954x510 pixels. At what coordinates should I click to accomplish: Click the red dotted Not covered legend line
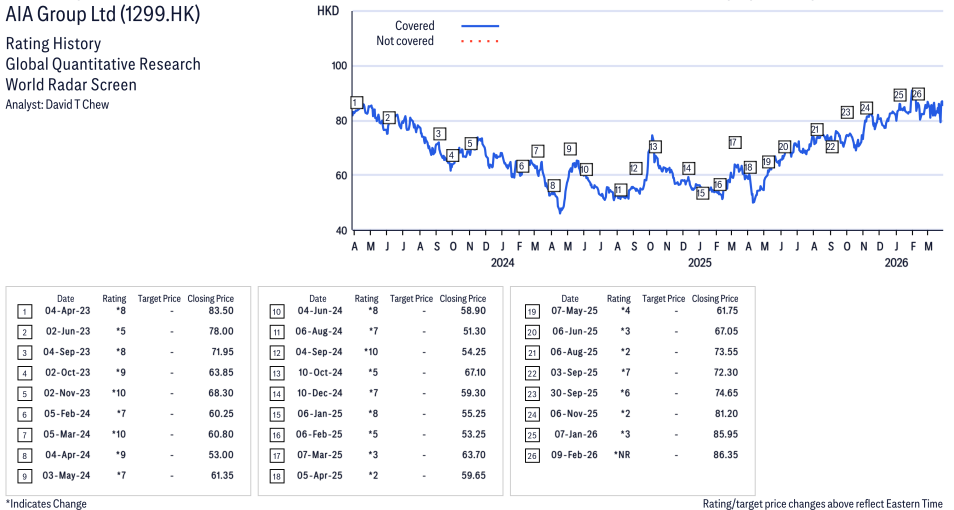pos(480,42)
